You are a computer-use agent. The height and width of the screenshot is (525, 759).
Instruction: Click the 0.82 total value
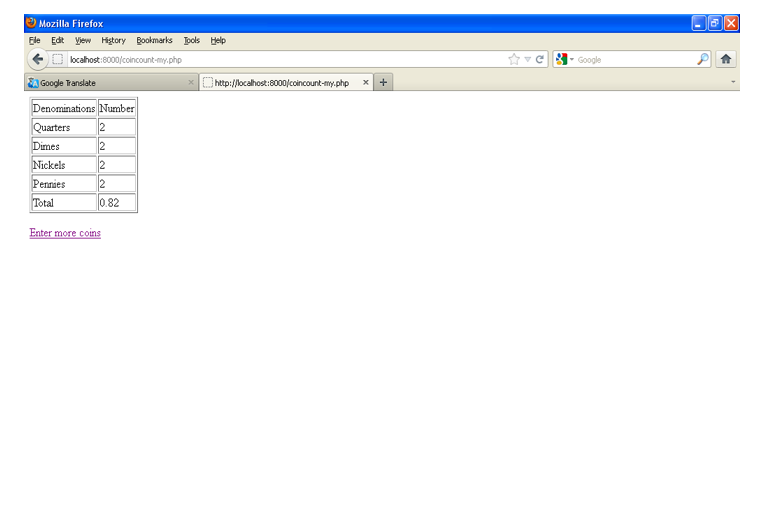[x=109, y=203]
